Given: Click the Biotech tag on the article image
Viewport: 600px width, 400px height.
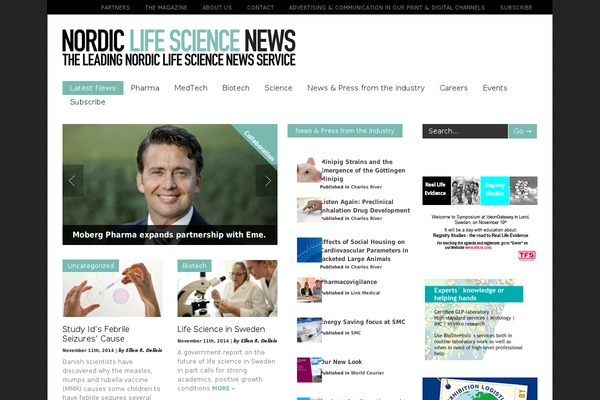Looking at the screenshot, I should point(194,266).
